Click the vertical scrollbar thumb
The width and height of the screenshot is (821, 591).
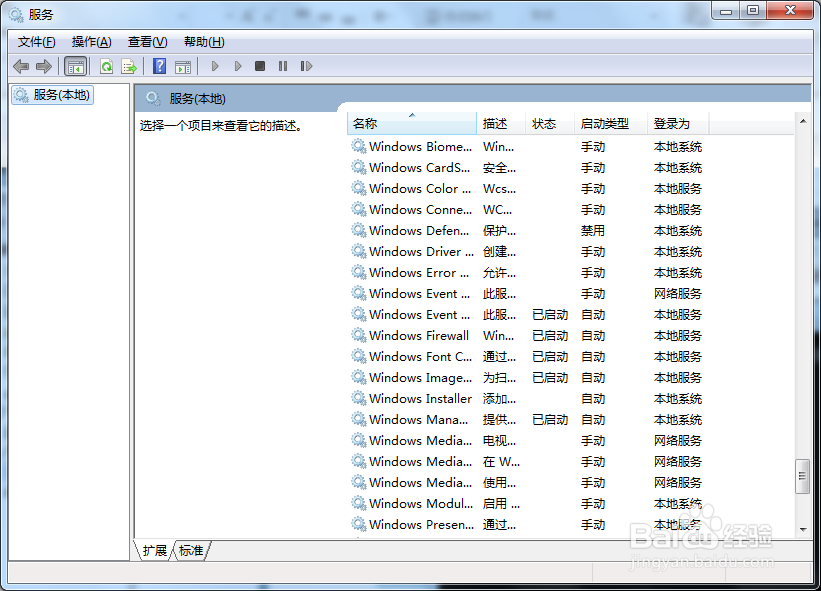point(802,476)
